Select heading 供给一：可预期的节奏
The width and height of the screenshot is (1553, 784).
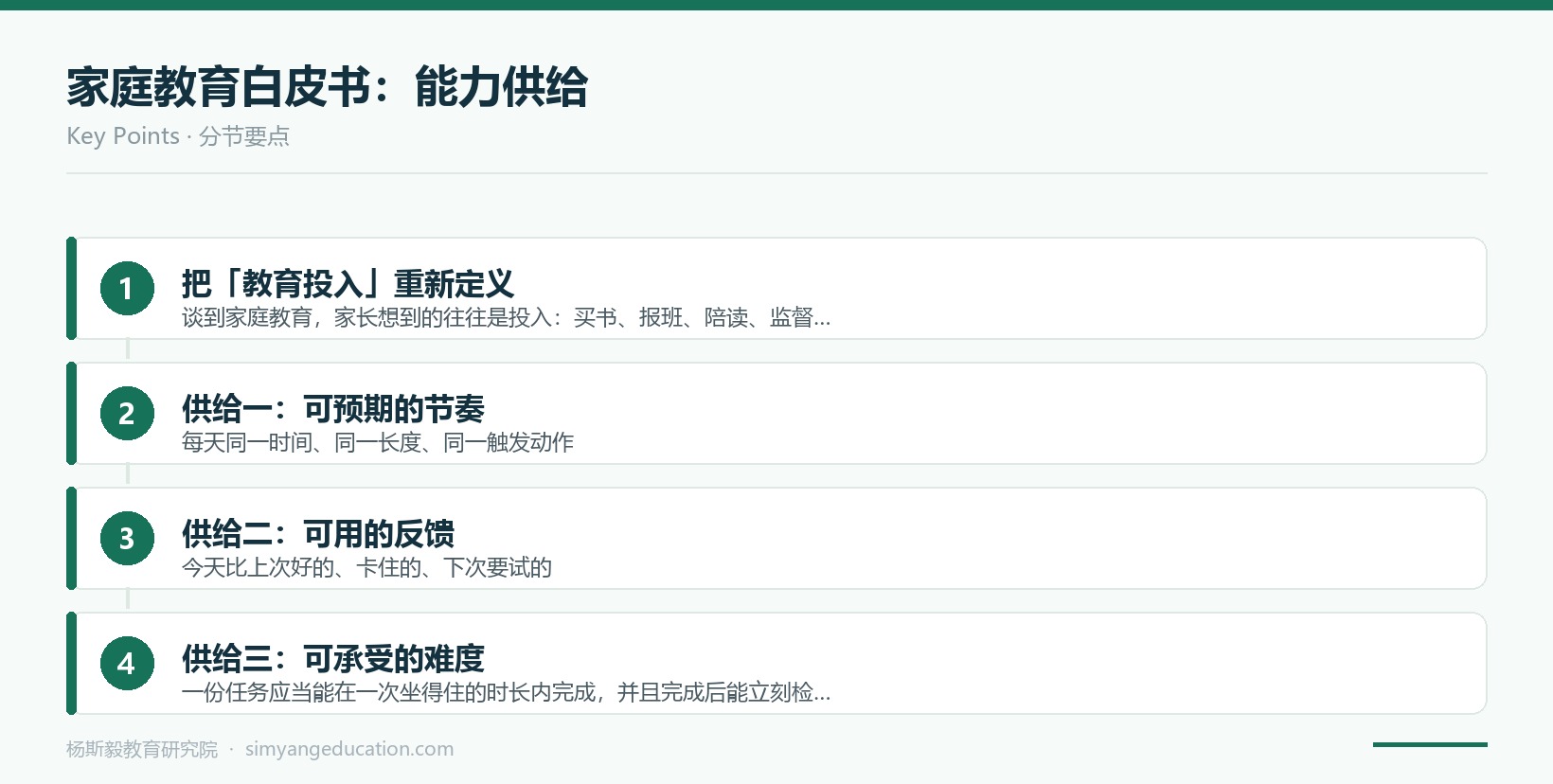tap(333, 408)
